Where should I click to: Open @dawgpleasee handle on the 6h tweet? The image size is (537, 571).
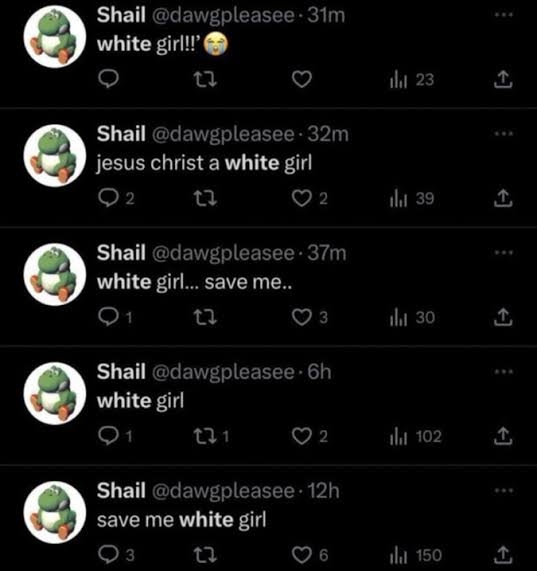click(x=222, y=372)
